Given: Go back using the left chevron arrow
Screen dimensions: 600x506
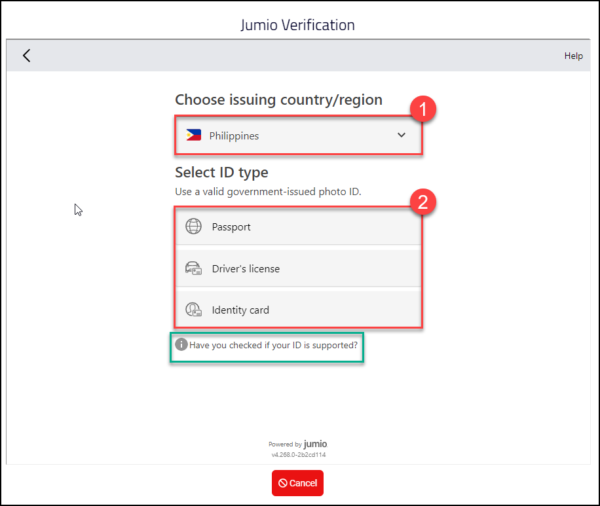Looking at the screenshot, I should click(x=26, y=55).
